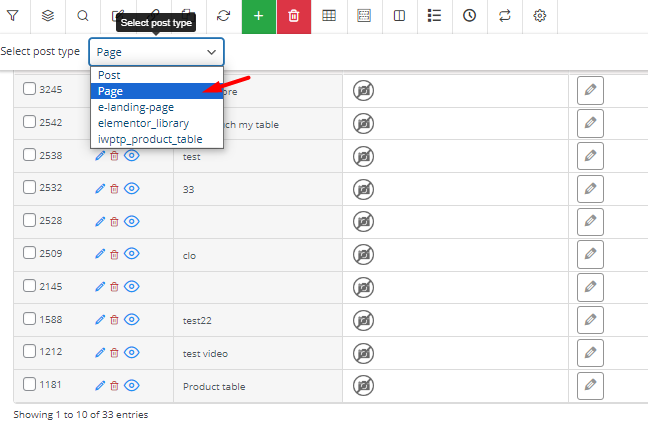Image resolution: width=648 pixels, height=424 pixels.
Task: Click the layers stack toolbar icon
Action: pos(48,16)
